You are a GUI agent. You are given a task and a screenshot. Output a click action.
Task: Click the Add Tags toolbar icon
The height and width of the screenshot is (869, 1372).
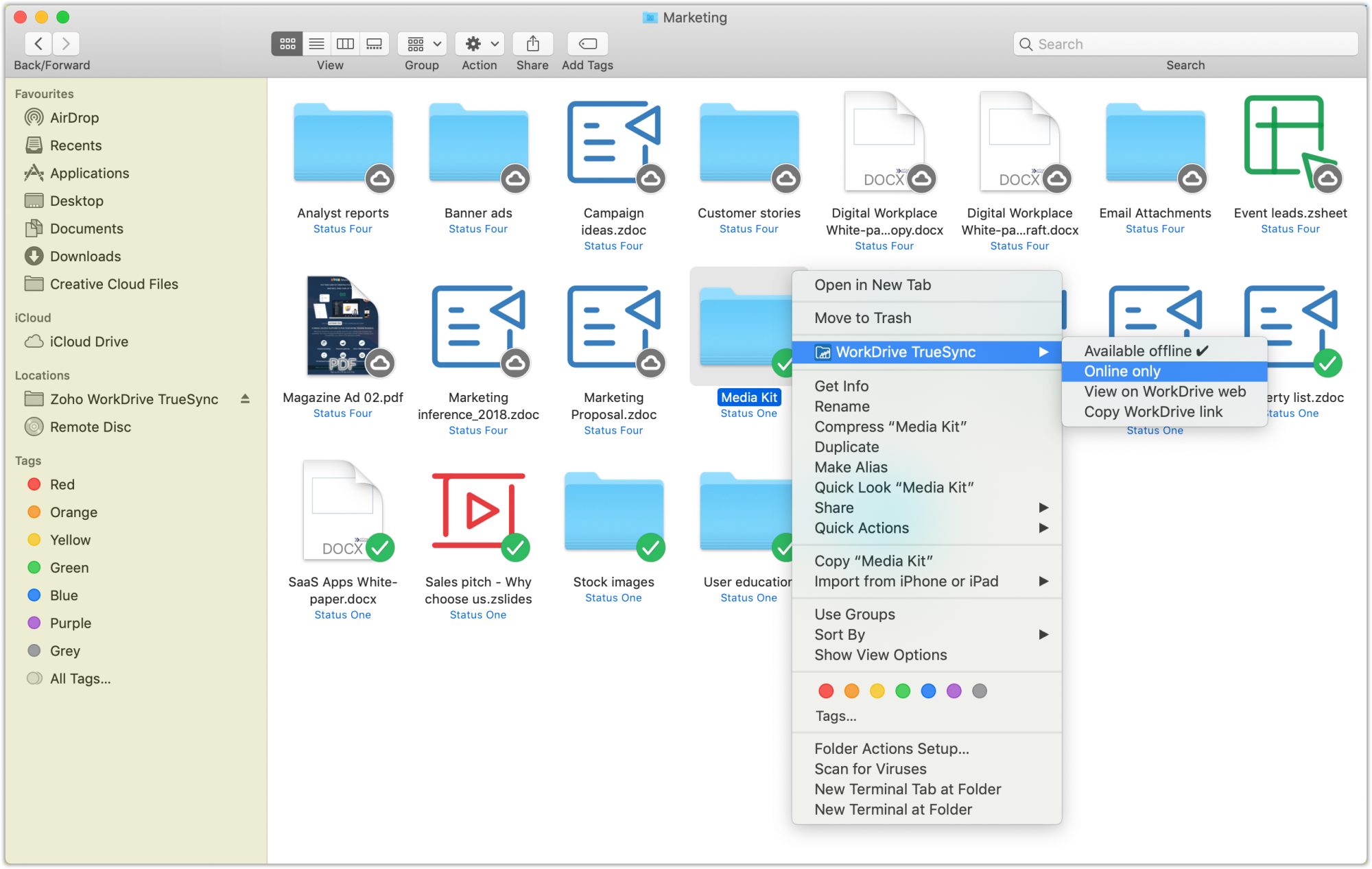click(x=587, y=43)
